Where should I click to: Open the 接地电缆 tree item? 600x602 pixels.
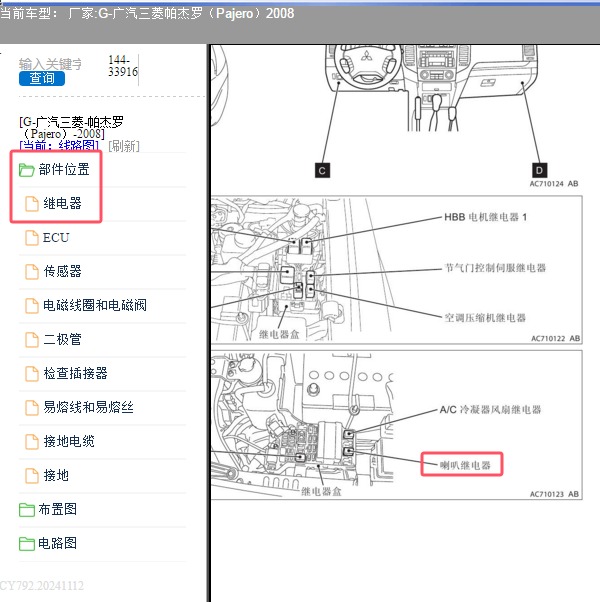[x=69, y=441]
